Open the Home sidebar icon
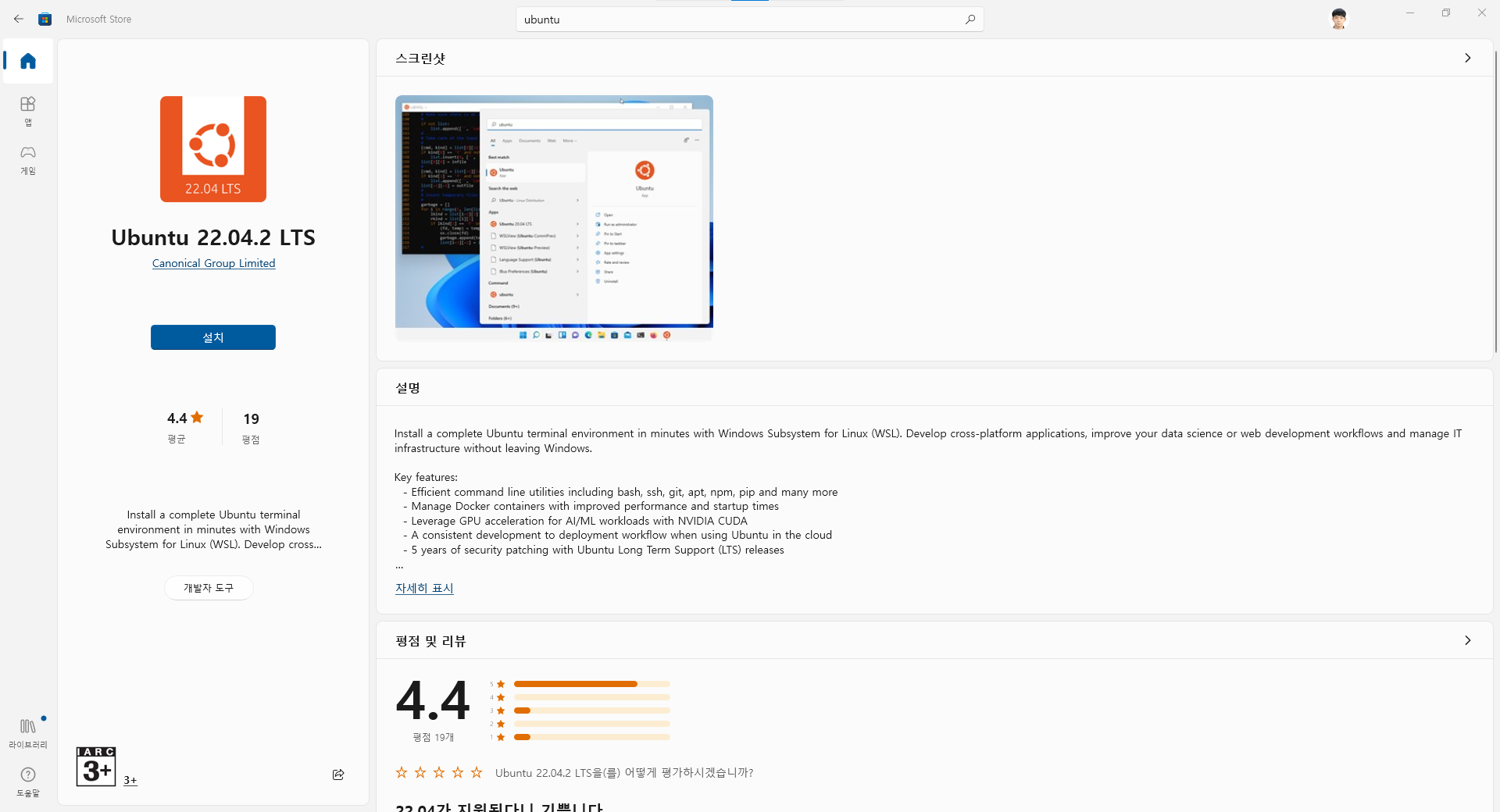1500x812 pixels. tap(28, 61)
